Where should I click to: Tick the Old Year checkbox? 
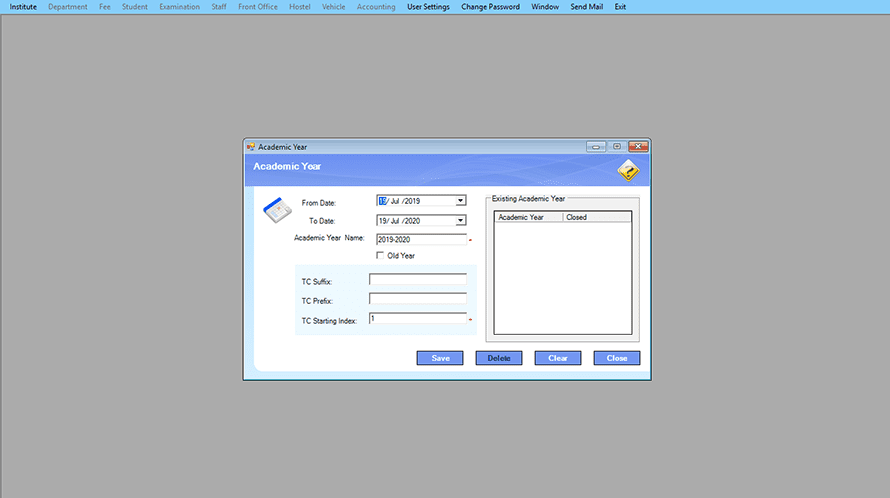click(380, 256)
